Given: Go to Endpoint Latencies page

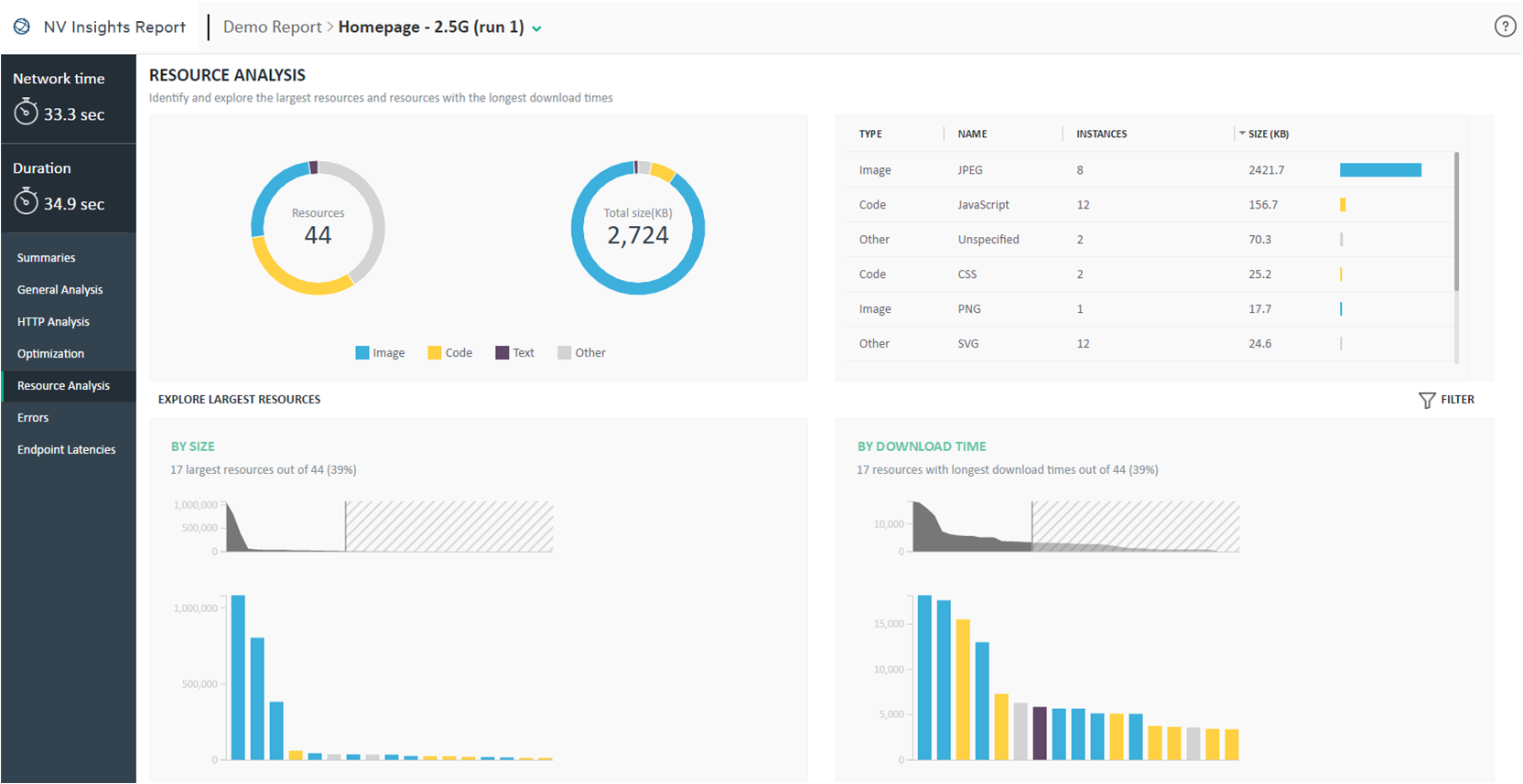Looking at the screenshot, I should [66, 450].
